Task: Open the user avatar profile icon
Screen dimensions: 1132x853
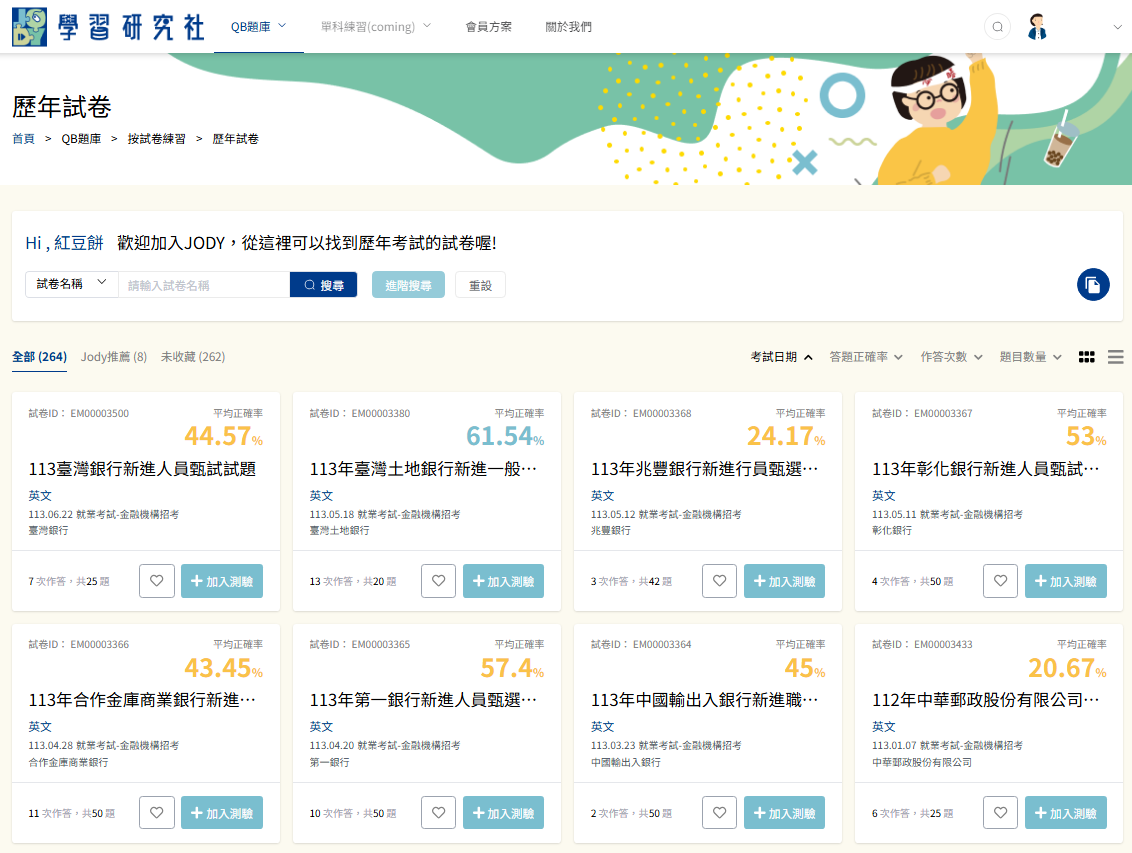Action: (x=1037, y=27)
